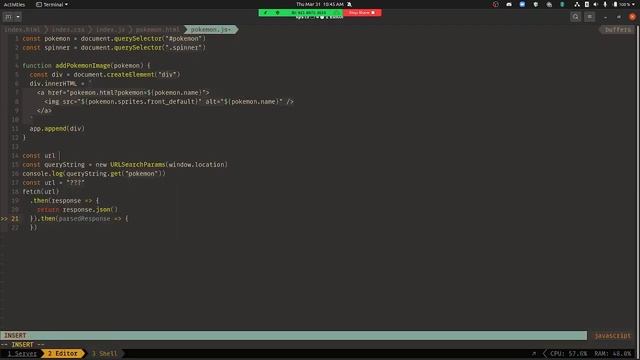Click URLSearchParams on line 15
The width and height of the screenshot is (640, 360).
point(138,164)
